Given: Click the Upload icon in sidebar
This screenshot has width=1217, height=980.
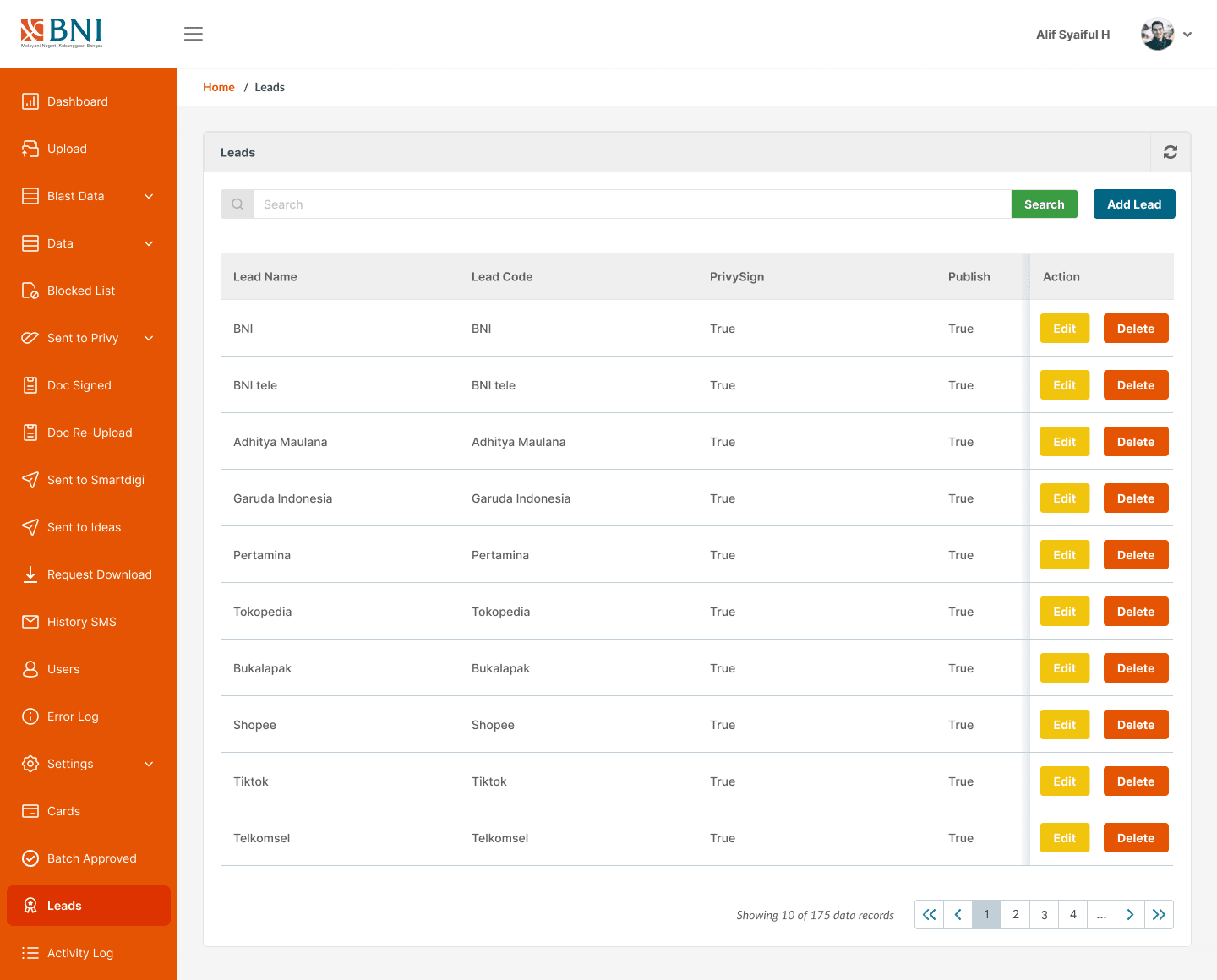Looking at the screenshot, I should pyautogui.click(x=30, y=149).
